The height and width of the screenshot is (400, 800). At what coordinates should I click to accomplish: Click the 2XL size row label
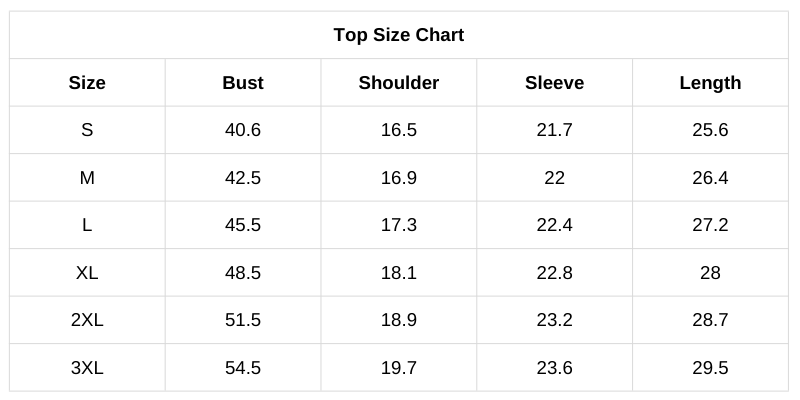tap(87, 320)
